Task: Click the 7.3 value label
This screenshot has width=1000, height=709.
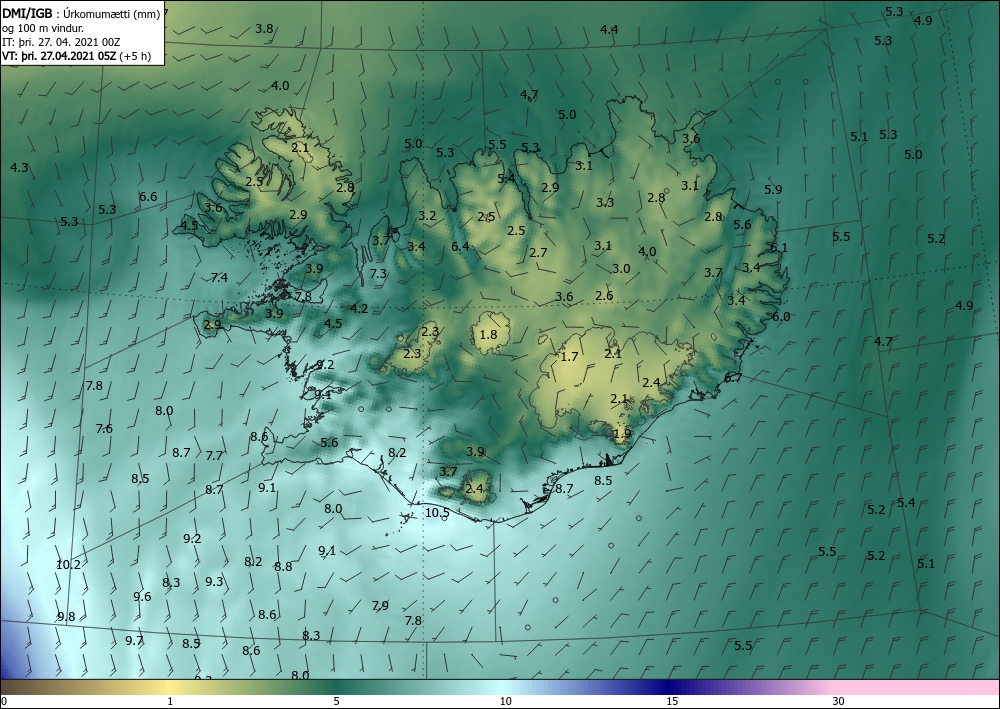Action: [x=378, y=274]
